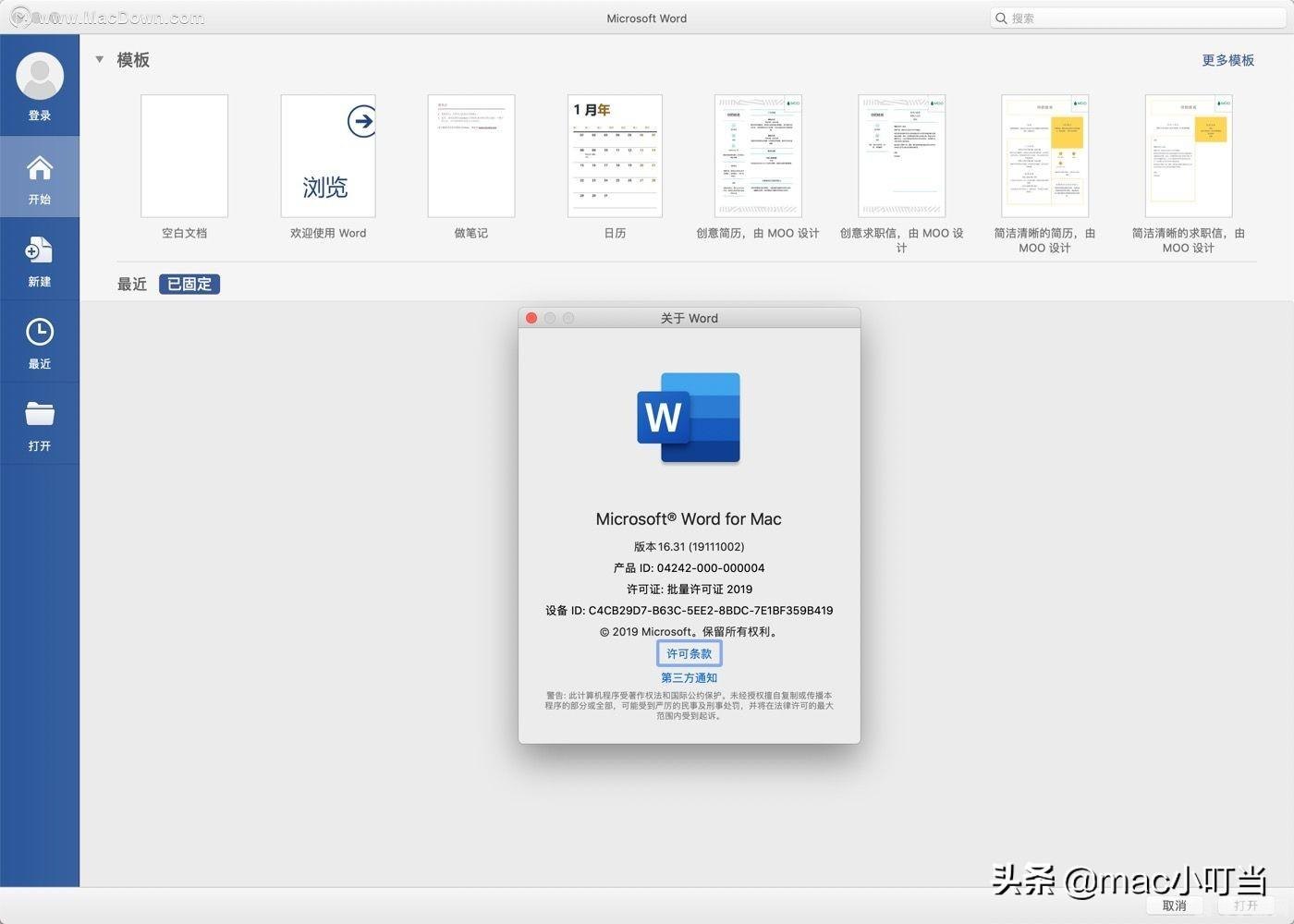Collapse the 模板 section disclosure triangle
1294x924 pixels.
99,59
